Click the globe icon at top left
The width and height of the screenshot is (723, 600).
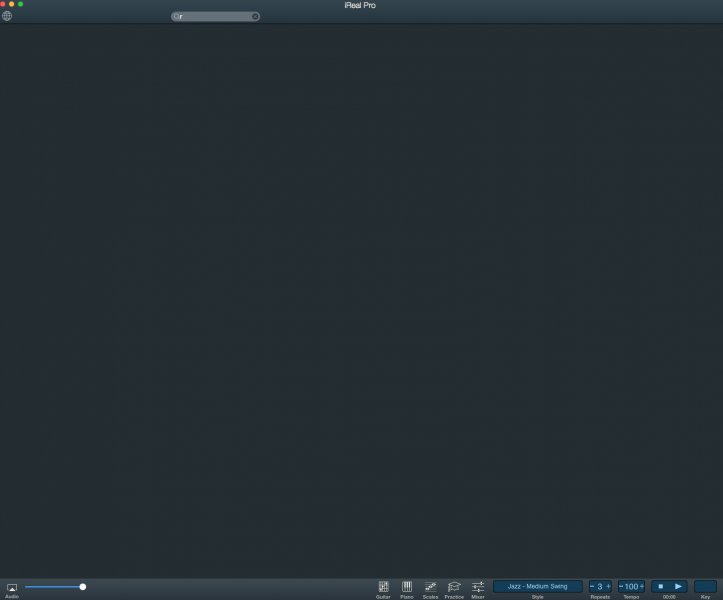tap(7, 16)
